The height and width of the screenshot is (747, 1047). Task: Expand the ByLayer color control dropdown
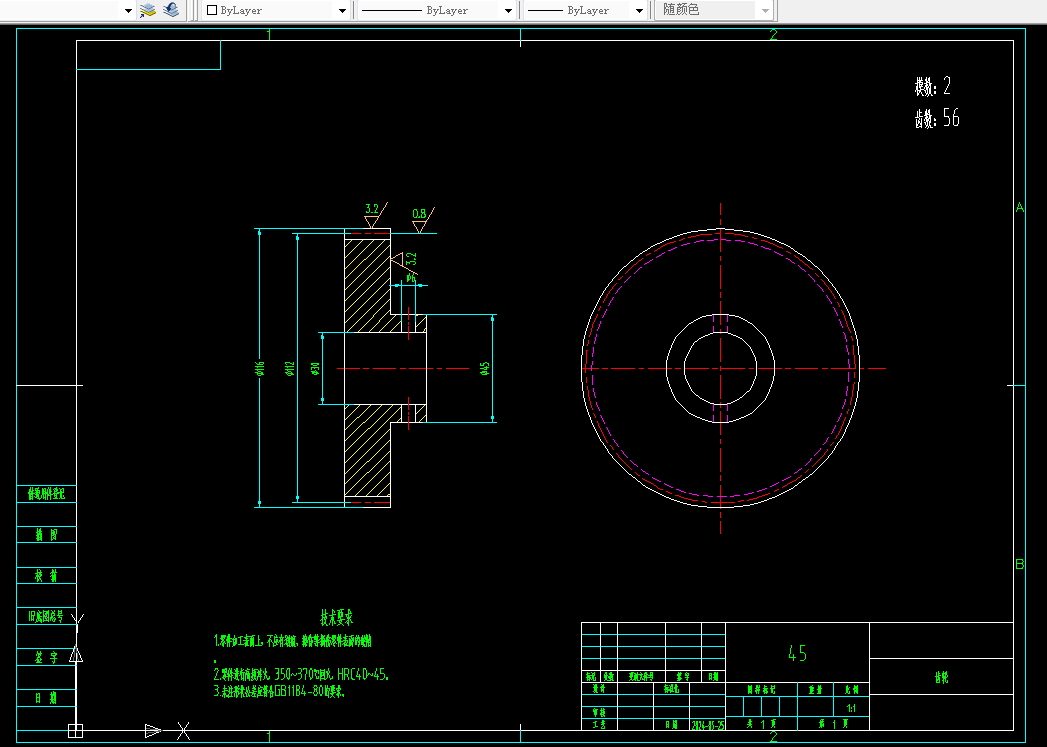click(x=343, y=11)
